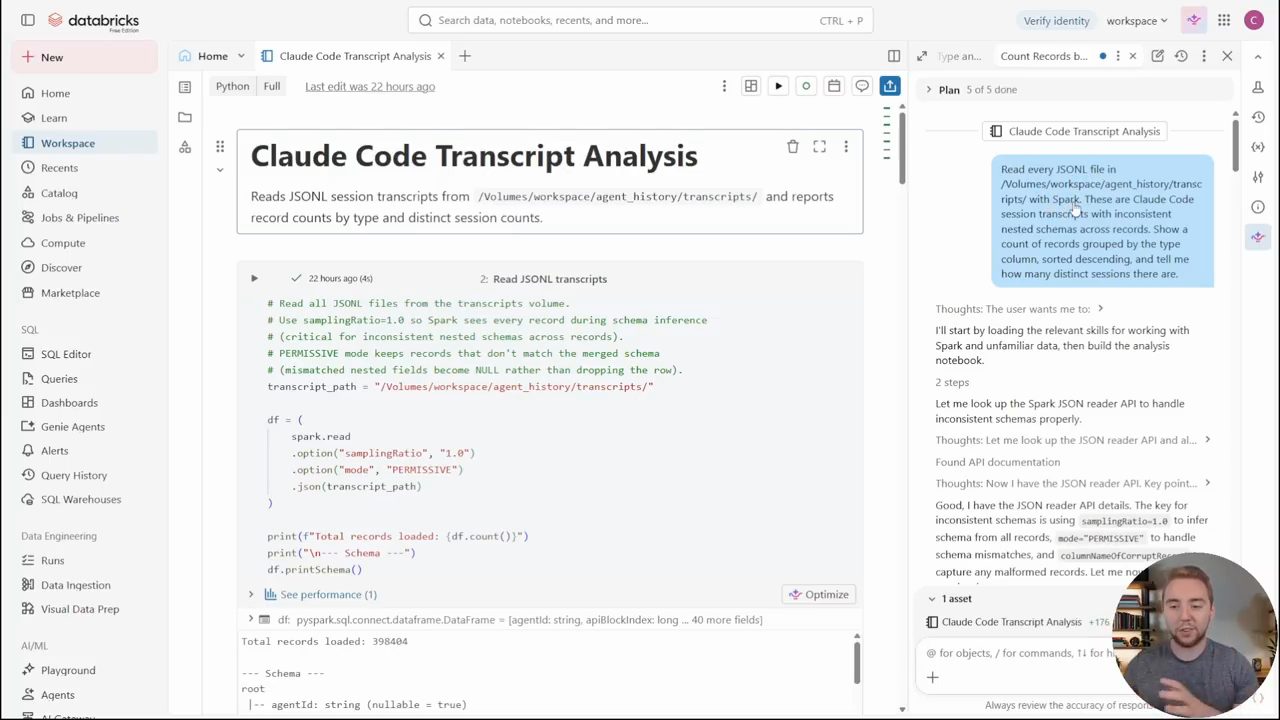This screenshot has width=1280, height=720.
Task: Open assistant chat history
Action: pos(1181,56)
